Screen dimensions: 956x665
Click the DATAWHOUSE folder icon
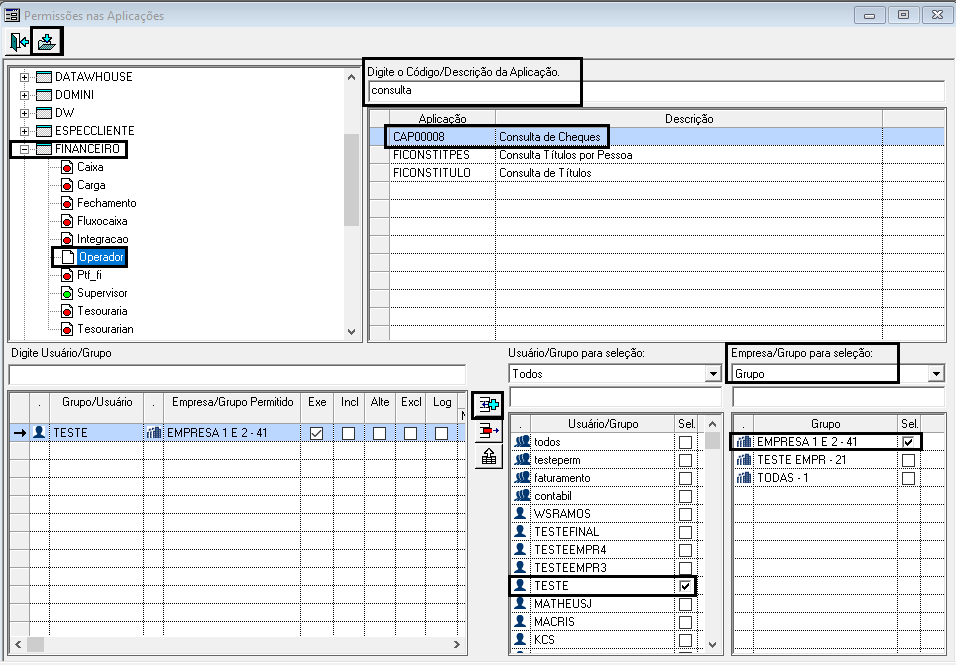44,77
